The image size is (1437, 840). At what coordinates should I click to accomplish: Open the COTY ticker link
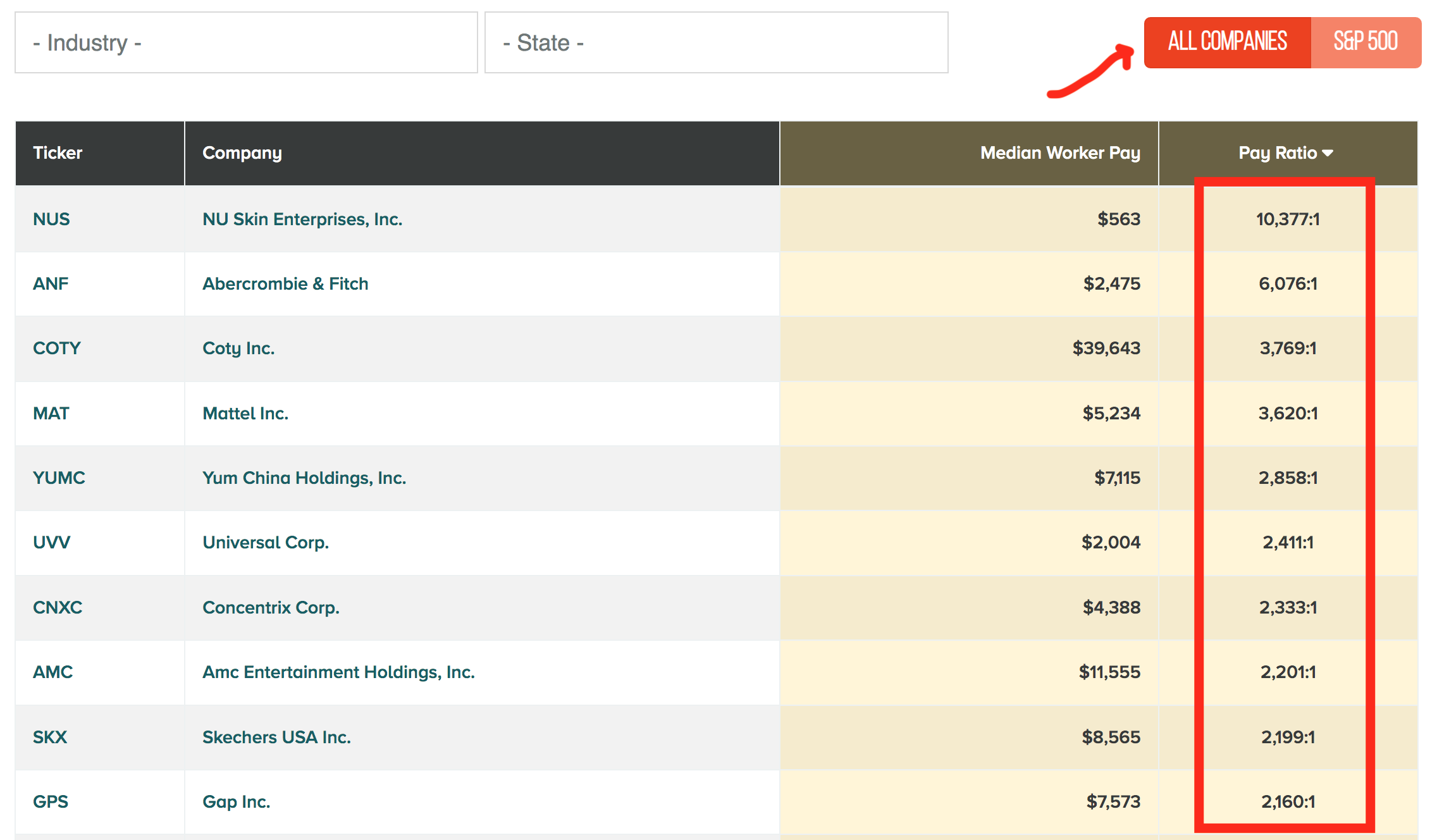tap(57, 348)
